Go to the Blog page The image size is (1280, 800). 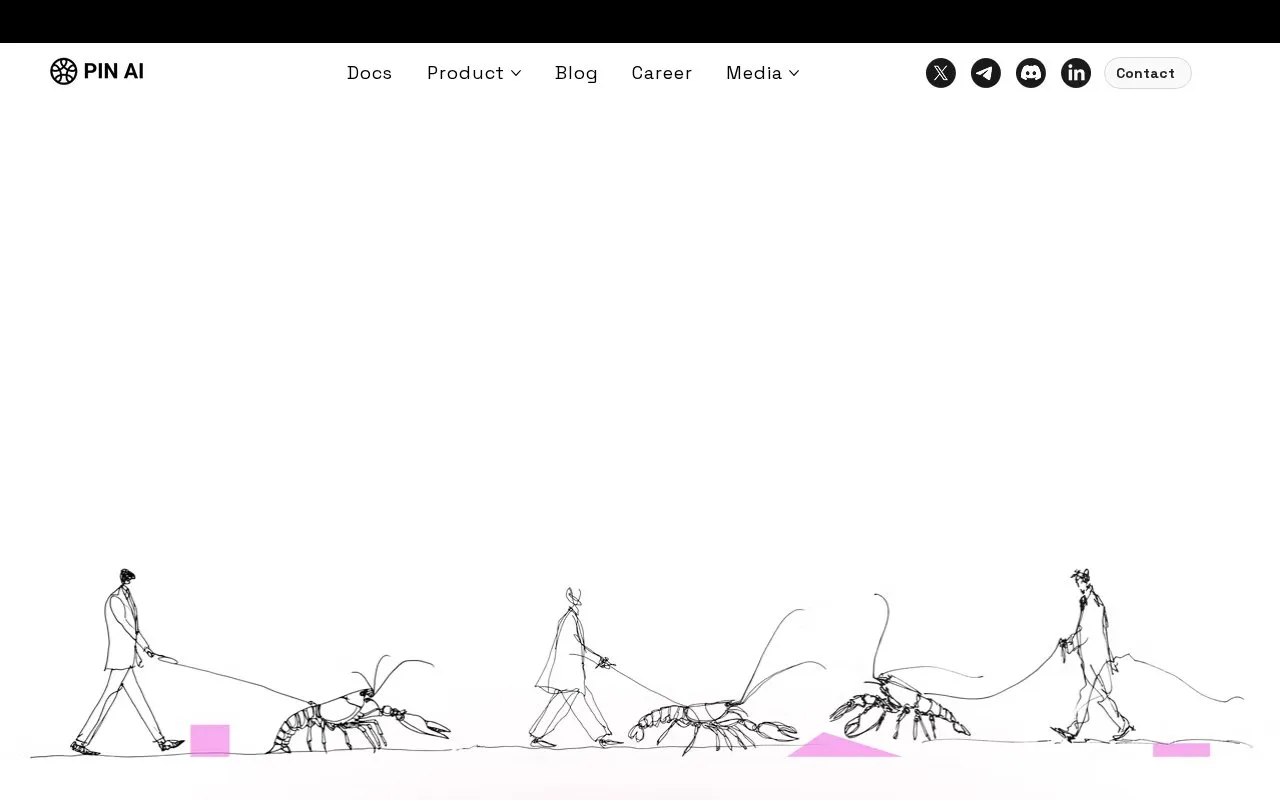click(577, 73)
